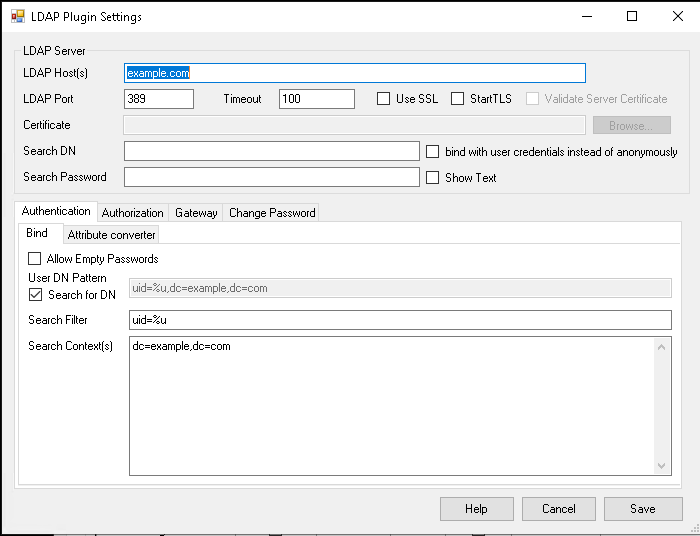Click the LDAP Host(s) text field
Screen dimensions: 700x536
(x=354, y=73)
